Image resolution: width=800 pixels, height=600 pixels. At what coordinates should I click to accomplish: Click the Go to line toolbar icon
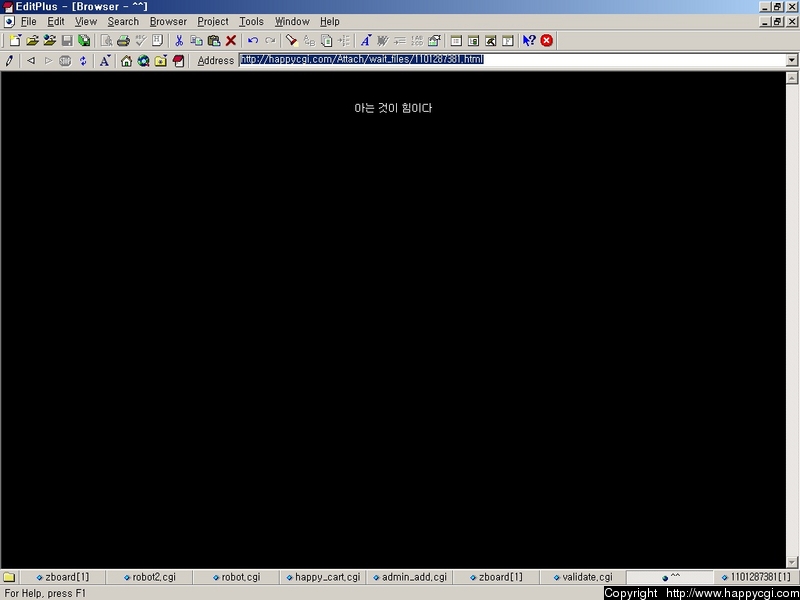click(x=344, y=40)
